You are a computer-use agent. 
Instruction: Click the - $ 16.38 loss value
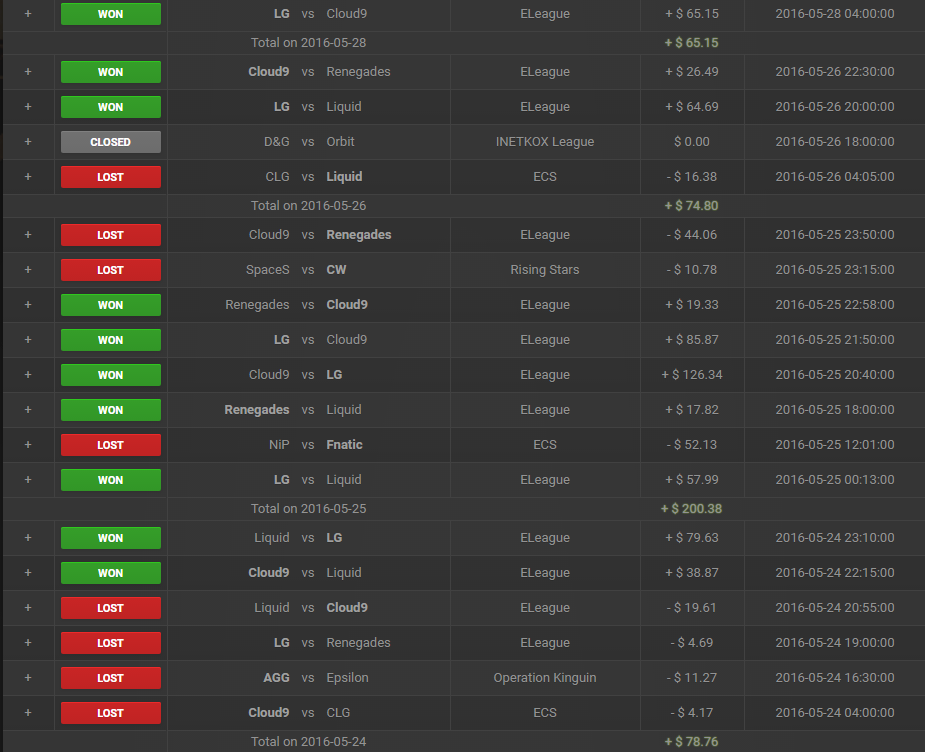click(692, 176)
